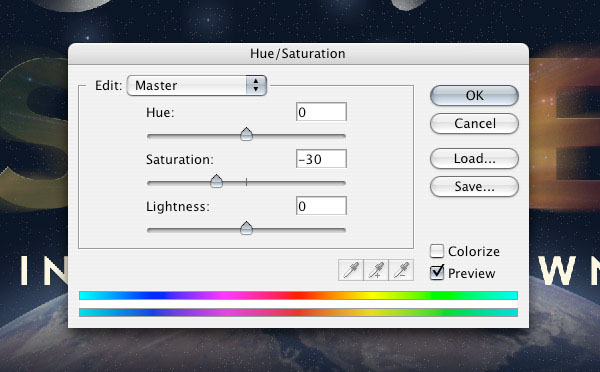Select the subtract-from-sample eyedropper tool
Image resolution: width=600 pixels, height=372 pixels.
401,270
